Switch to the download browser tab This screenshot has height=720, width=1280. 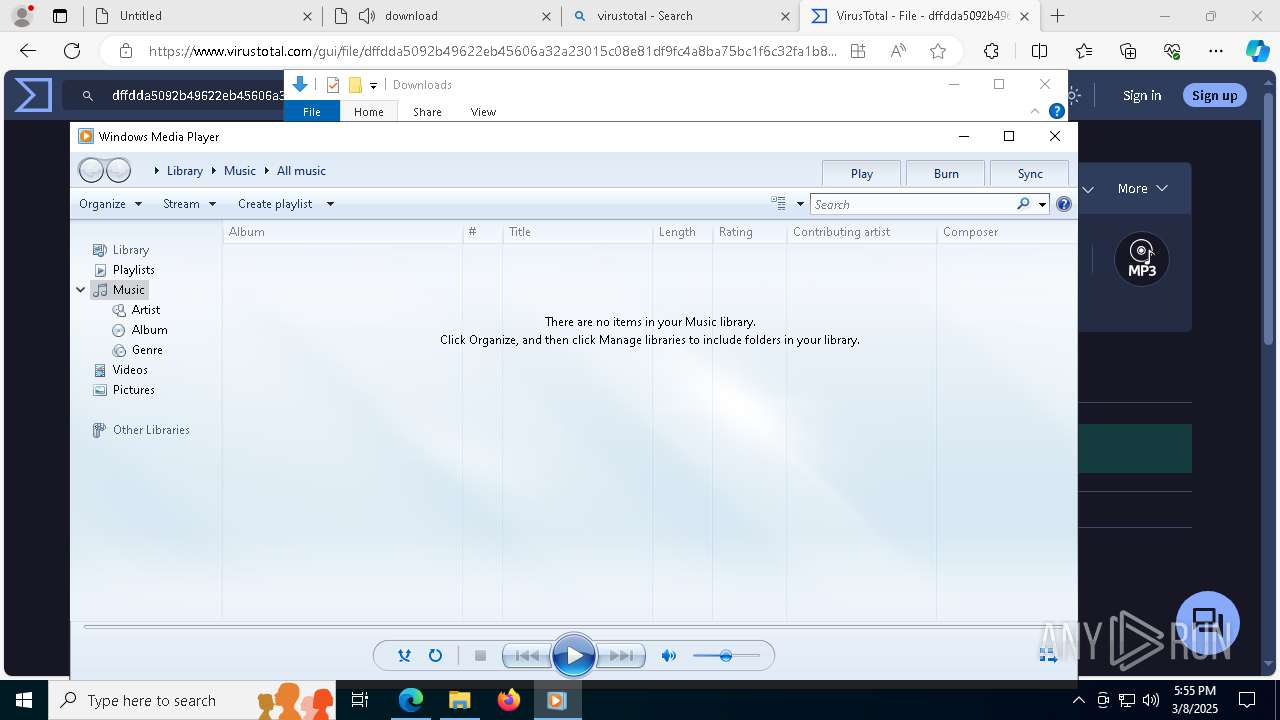click(442, 16)
